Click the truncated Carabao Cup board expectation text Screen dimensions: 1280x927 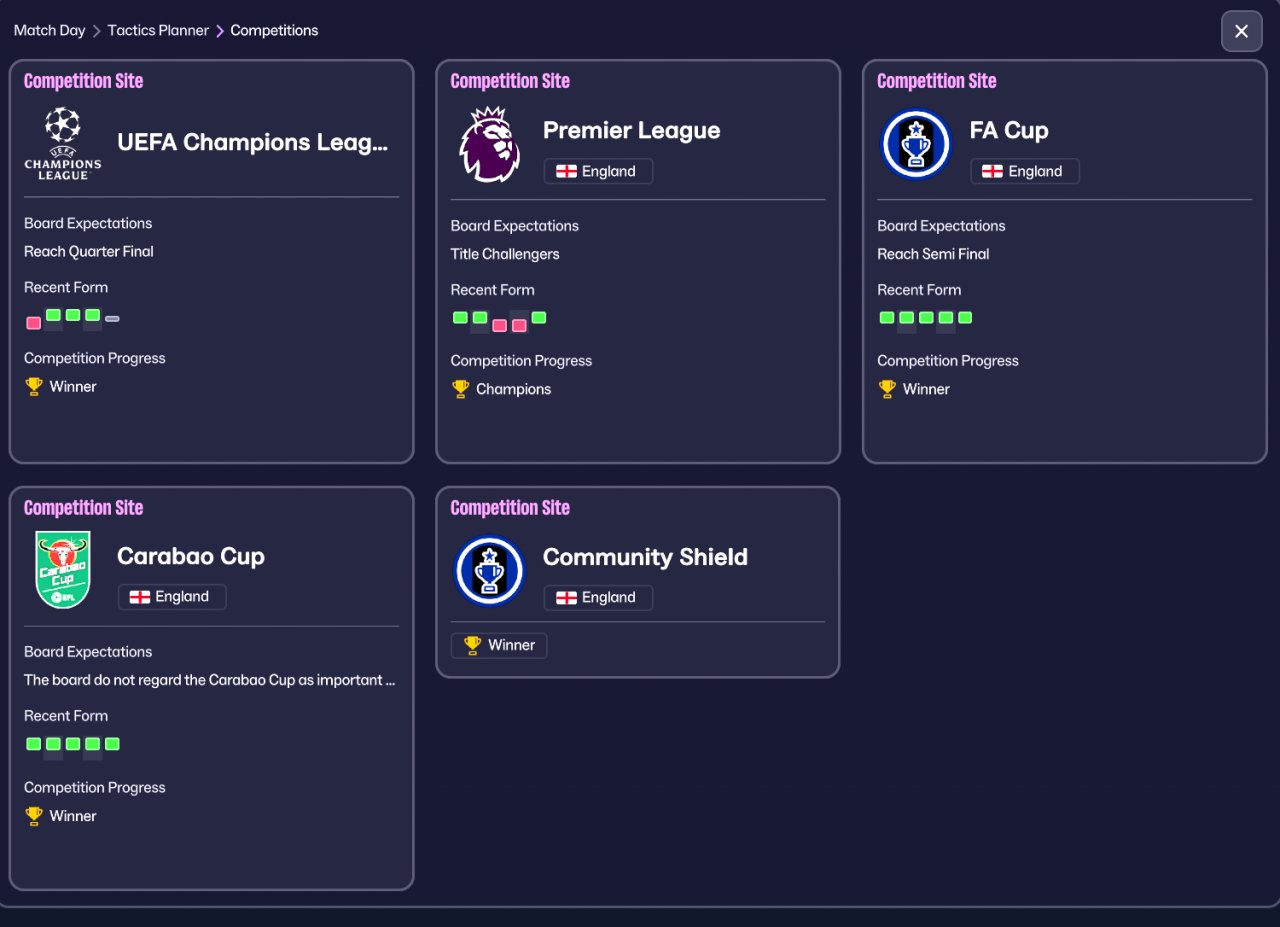[210, 680]
